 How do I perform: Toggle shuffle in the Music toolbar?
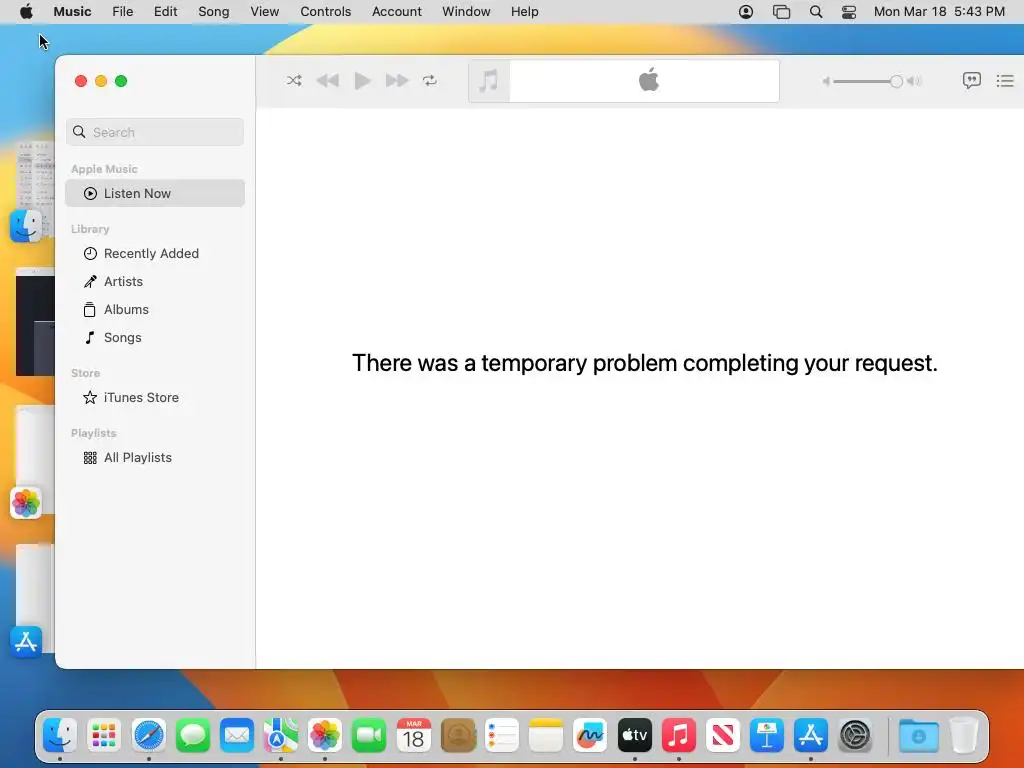[x=294, y=80]
